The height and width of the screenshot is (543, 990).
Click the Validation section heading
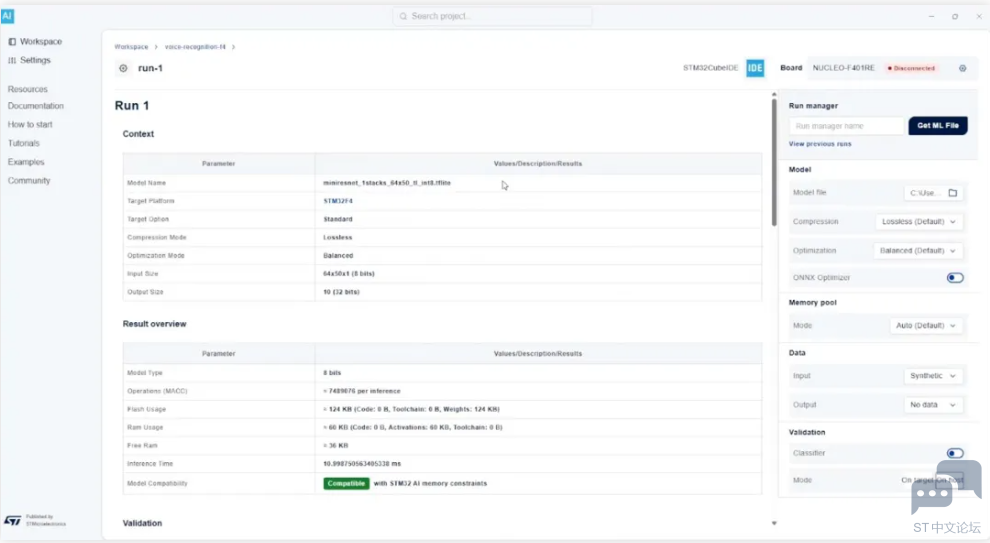click(x=142, y=523)
